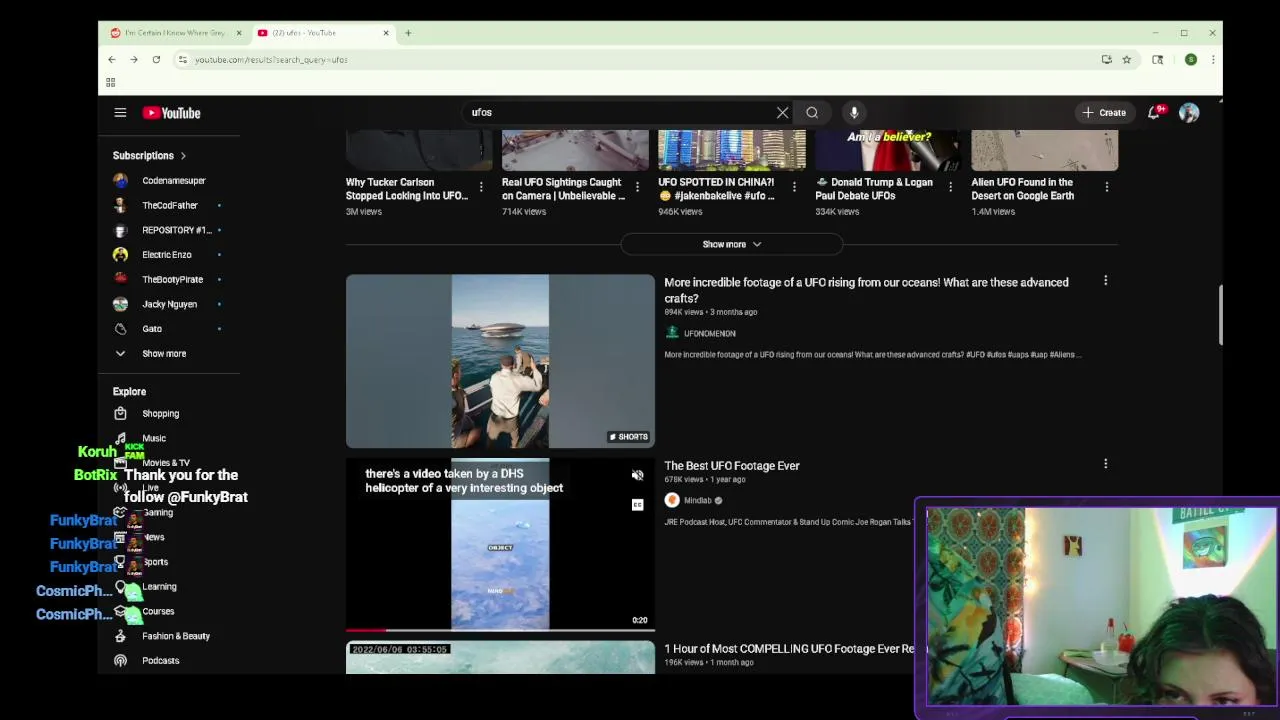Screen dimensions: 1280x720
Task: Open the Chrome apps grid shortcut
Action: [111, 82]
